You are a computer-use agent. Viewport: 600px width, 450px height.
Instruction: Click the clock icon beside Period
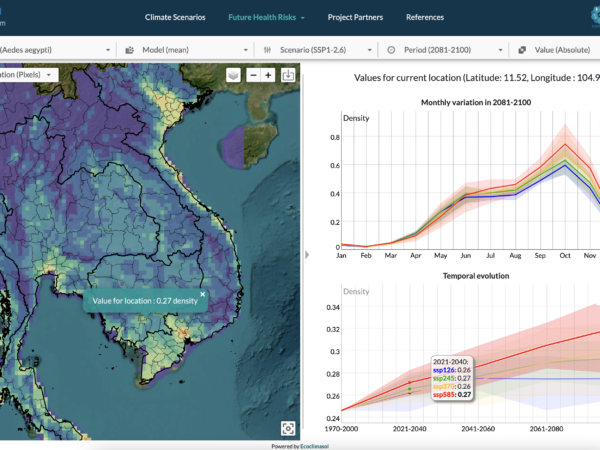click(x=391, y=50)
